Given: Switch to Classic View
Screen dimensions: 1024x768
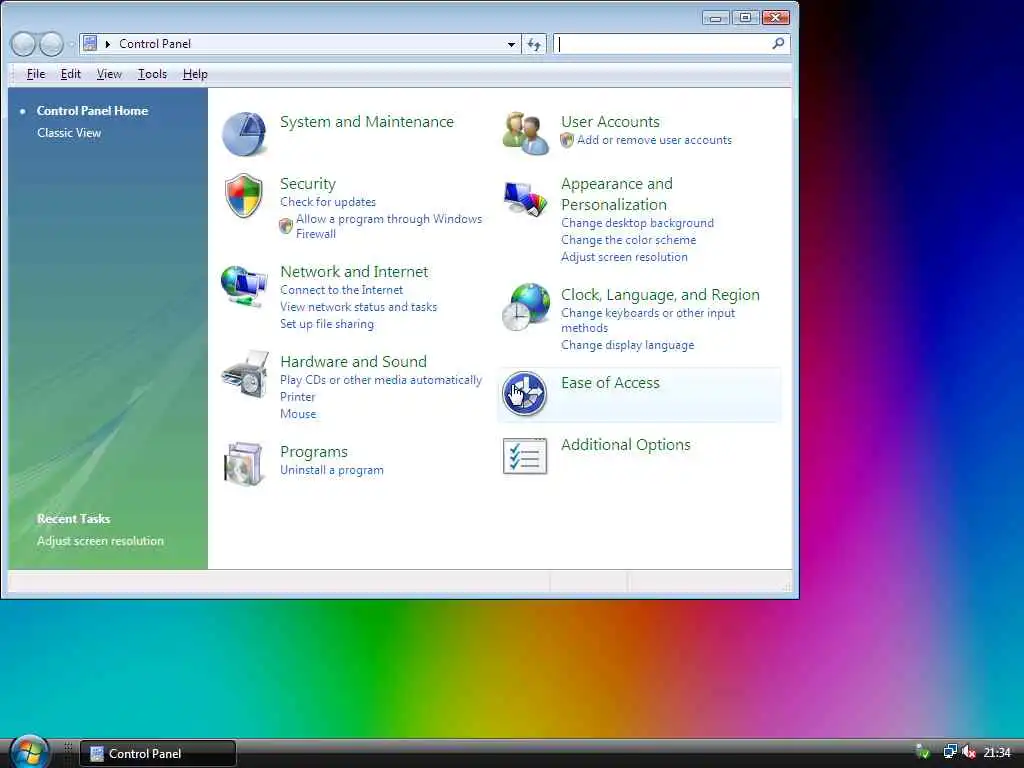Looking at the screenshot, I should click(69, 133).
